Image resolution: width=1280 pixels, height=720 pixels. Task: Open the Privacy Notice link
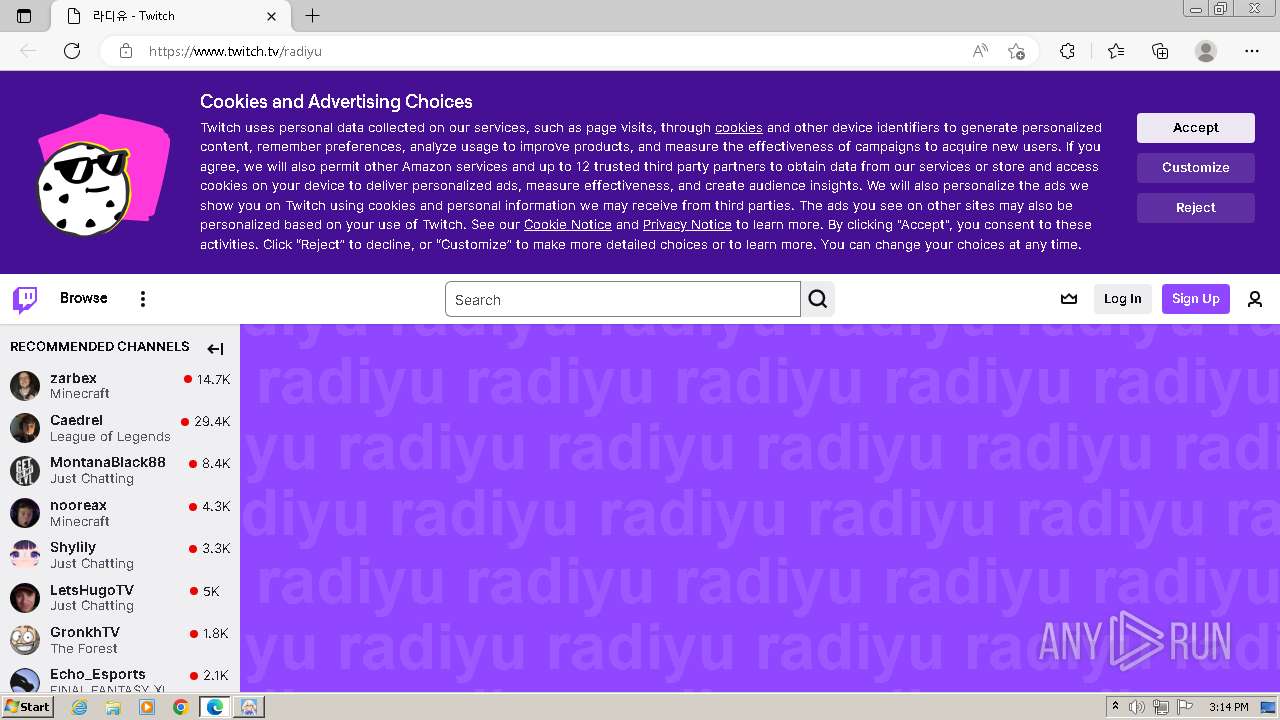pos(687,225)
